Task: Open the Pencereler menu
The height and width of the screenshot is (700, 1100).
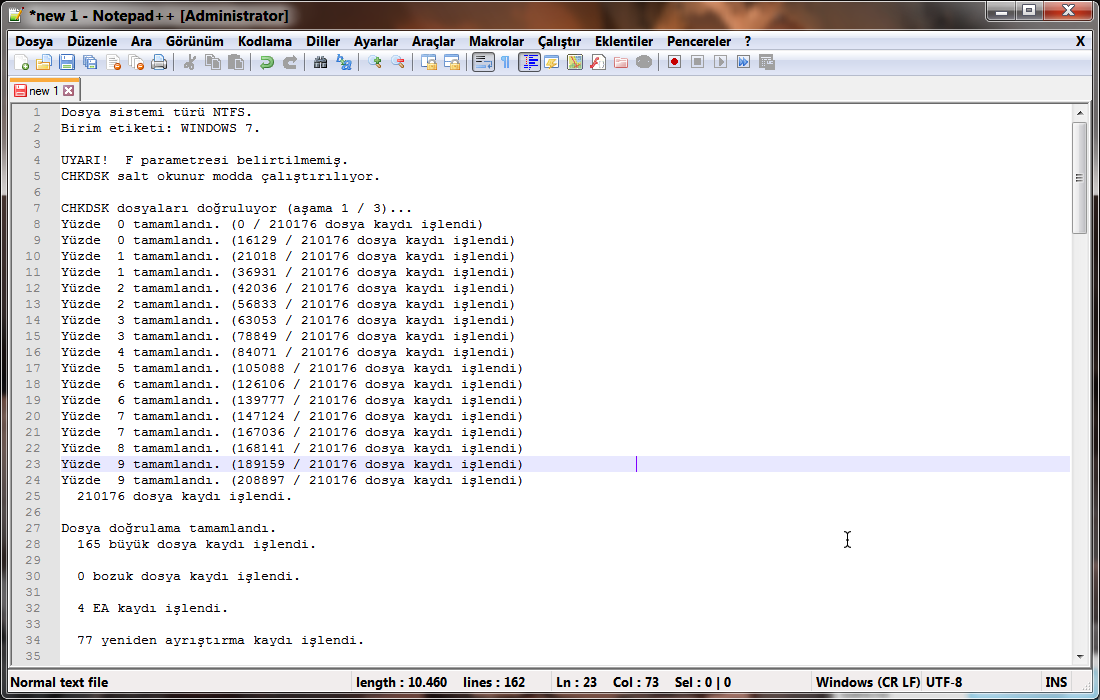Action: pyautogui.click(x=699, y=41)
